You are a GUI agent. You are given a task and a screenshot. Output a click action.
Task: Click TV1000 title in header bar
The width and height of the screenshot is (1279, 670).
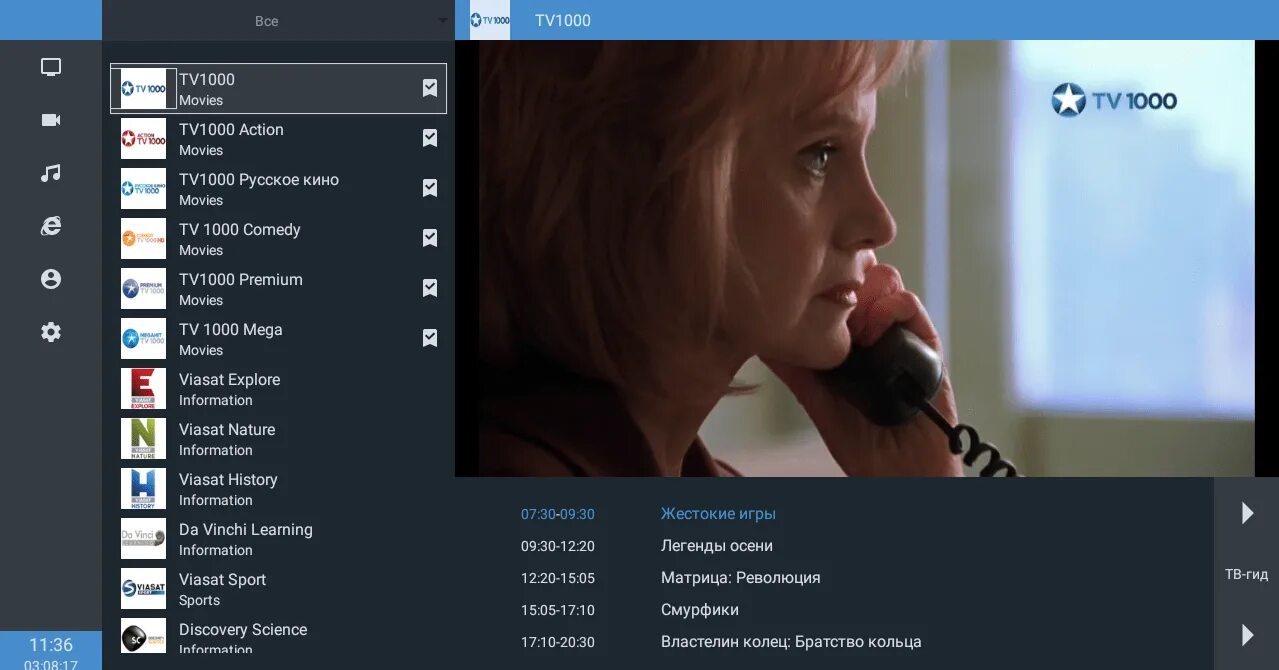(563, 21)
